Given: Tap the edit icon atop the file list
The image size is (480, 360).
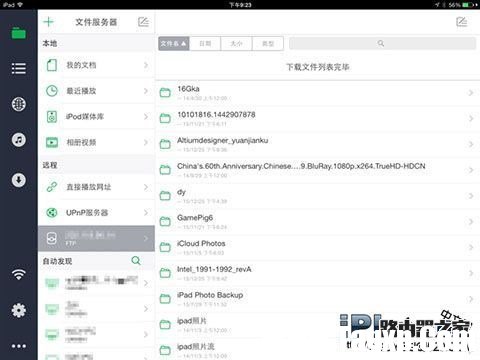Looking at the screenshot, I should tap(462, 22).
